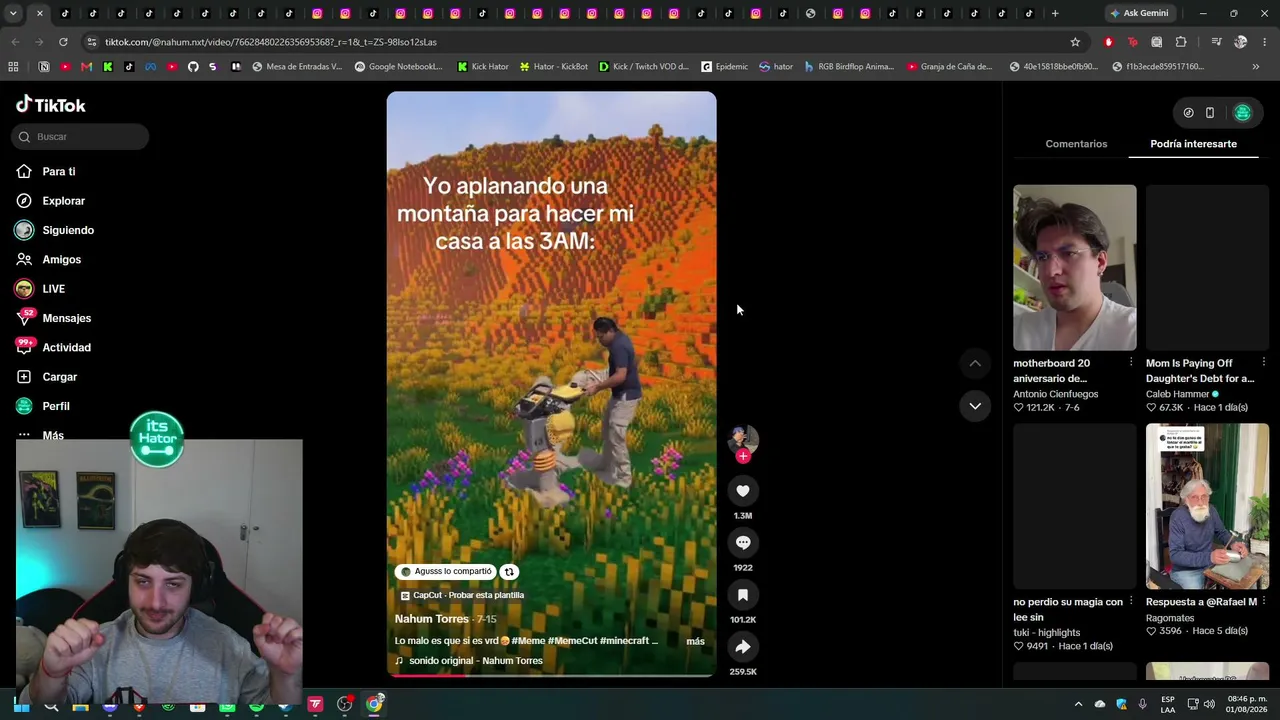The image size is (1280, 720).
Task: Open the Chrome apps grid in bookmarks bar
Action: coord(13,67)
